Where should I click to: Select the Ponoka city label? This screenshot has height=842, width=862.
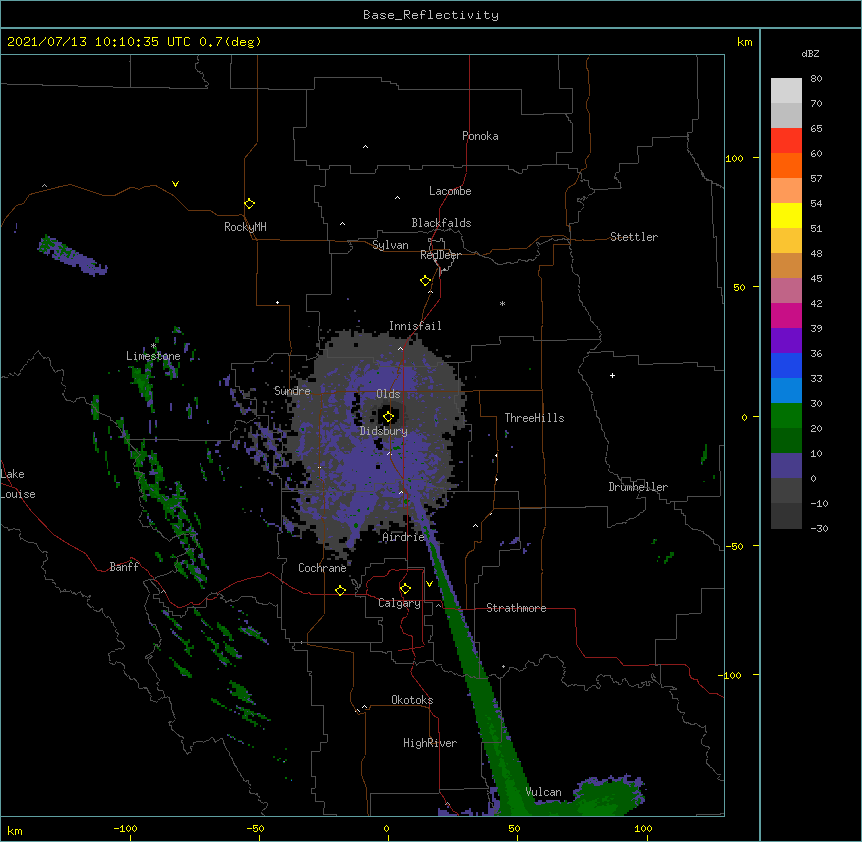[x=480, y=136]
